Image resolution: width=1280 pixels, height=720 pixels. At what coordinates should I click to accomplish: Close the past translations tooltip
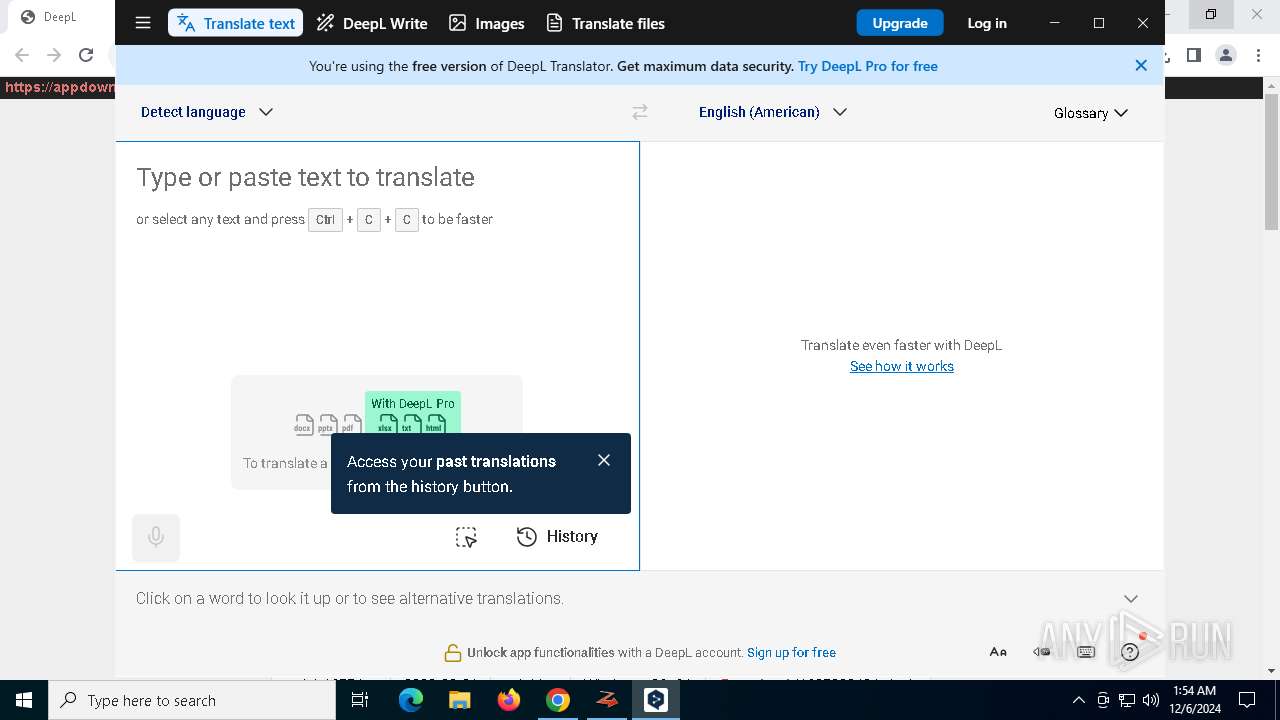[604, 460]
